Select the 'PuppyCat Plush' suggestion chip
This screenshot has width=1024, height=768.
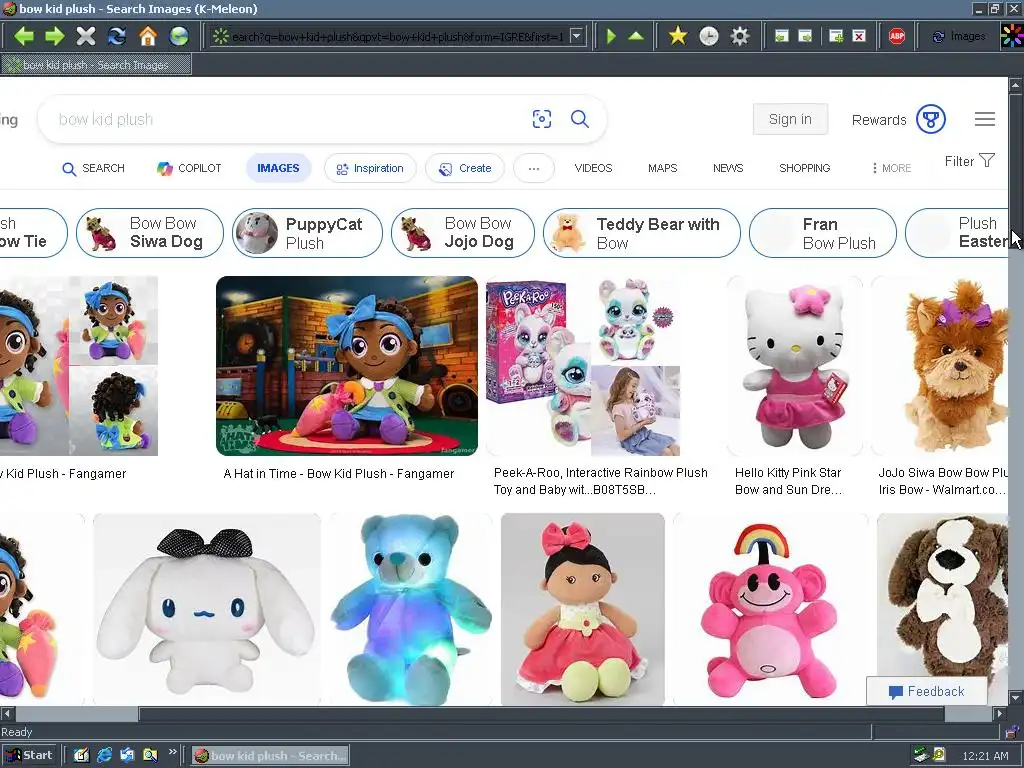(308, 233)
